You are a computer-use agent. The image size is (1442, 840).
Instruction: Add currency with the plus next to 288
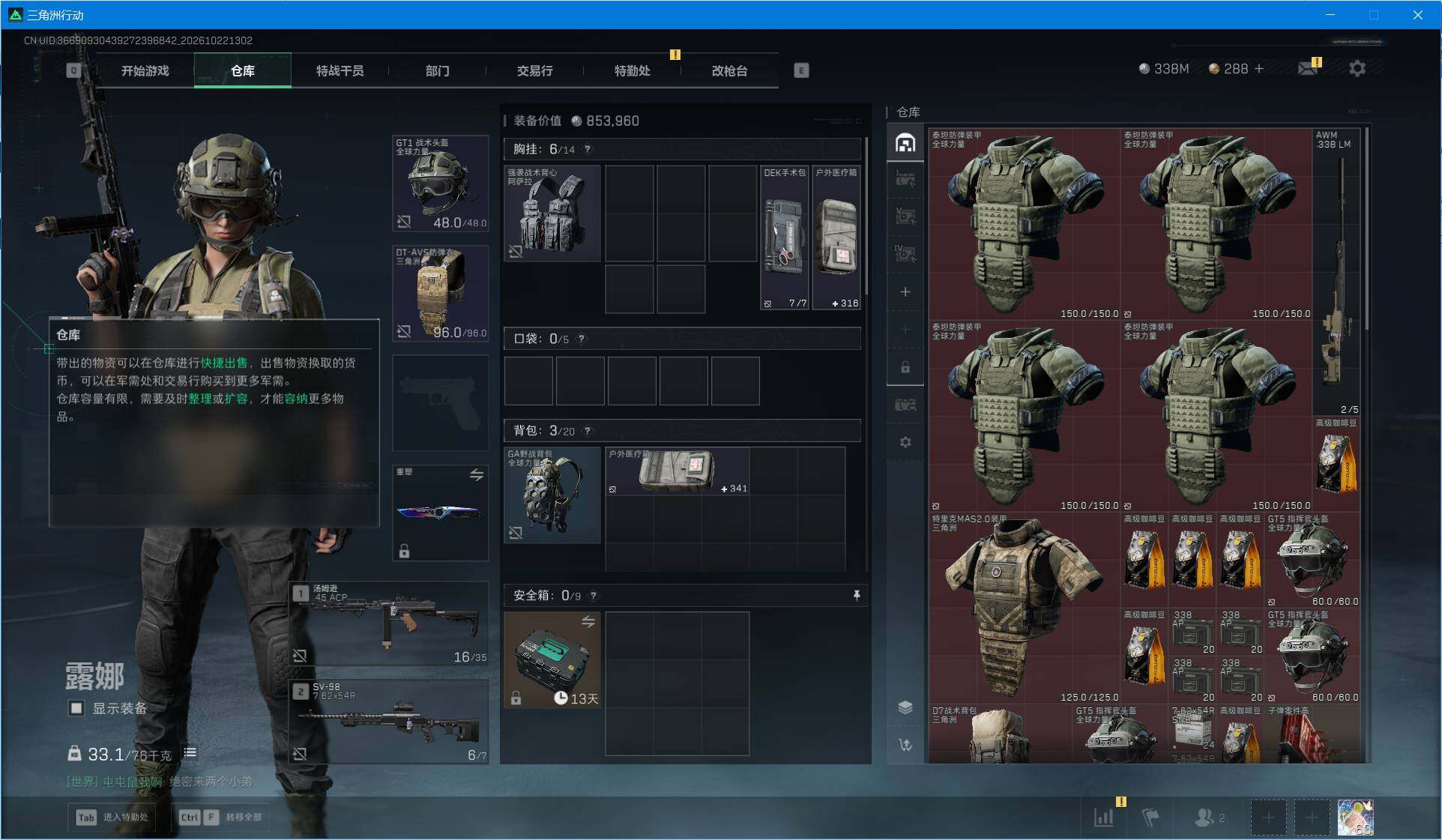click(x=1259, y=68)
